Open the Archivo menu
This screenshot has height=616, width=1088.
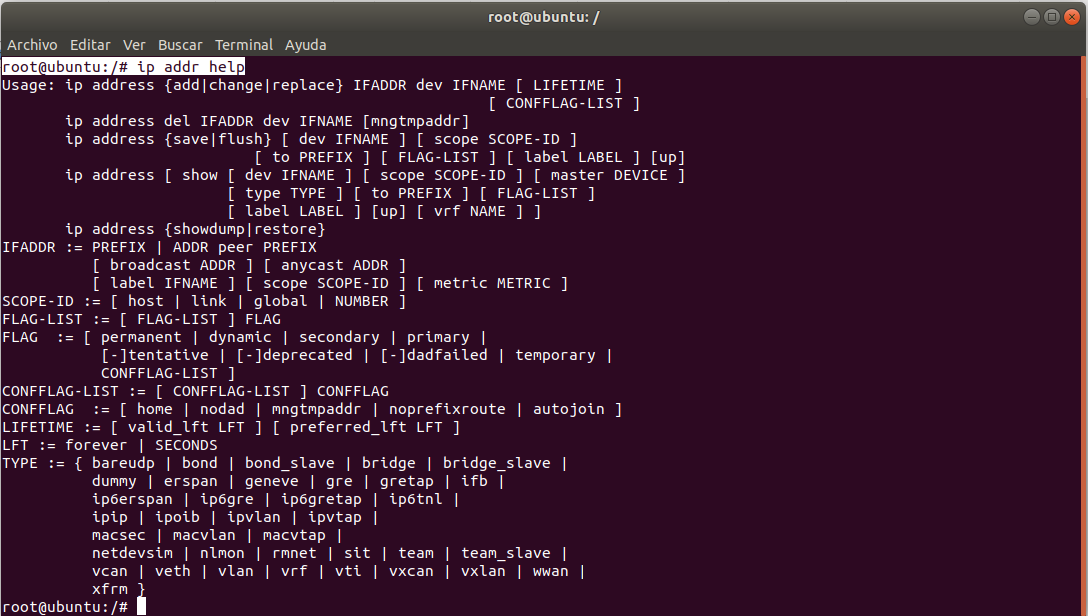[32, 45]
